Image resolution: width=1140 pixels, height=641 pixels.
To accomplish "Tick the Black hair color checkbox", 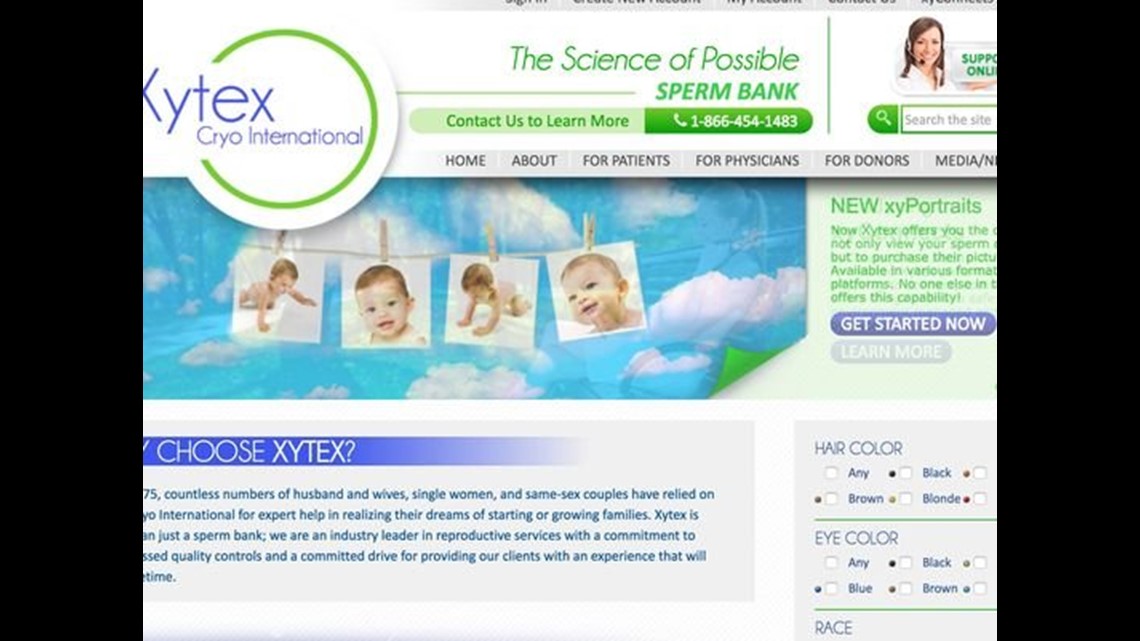I will pos(906,473).
